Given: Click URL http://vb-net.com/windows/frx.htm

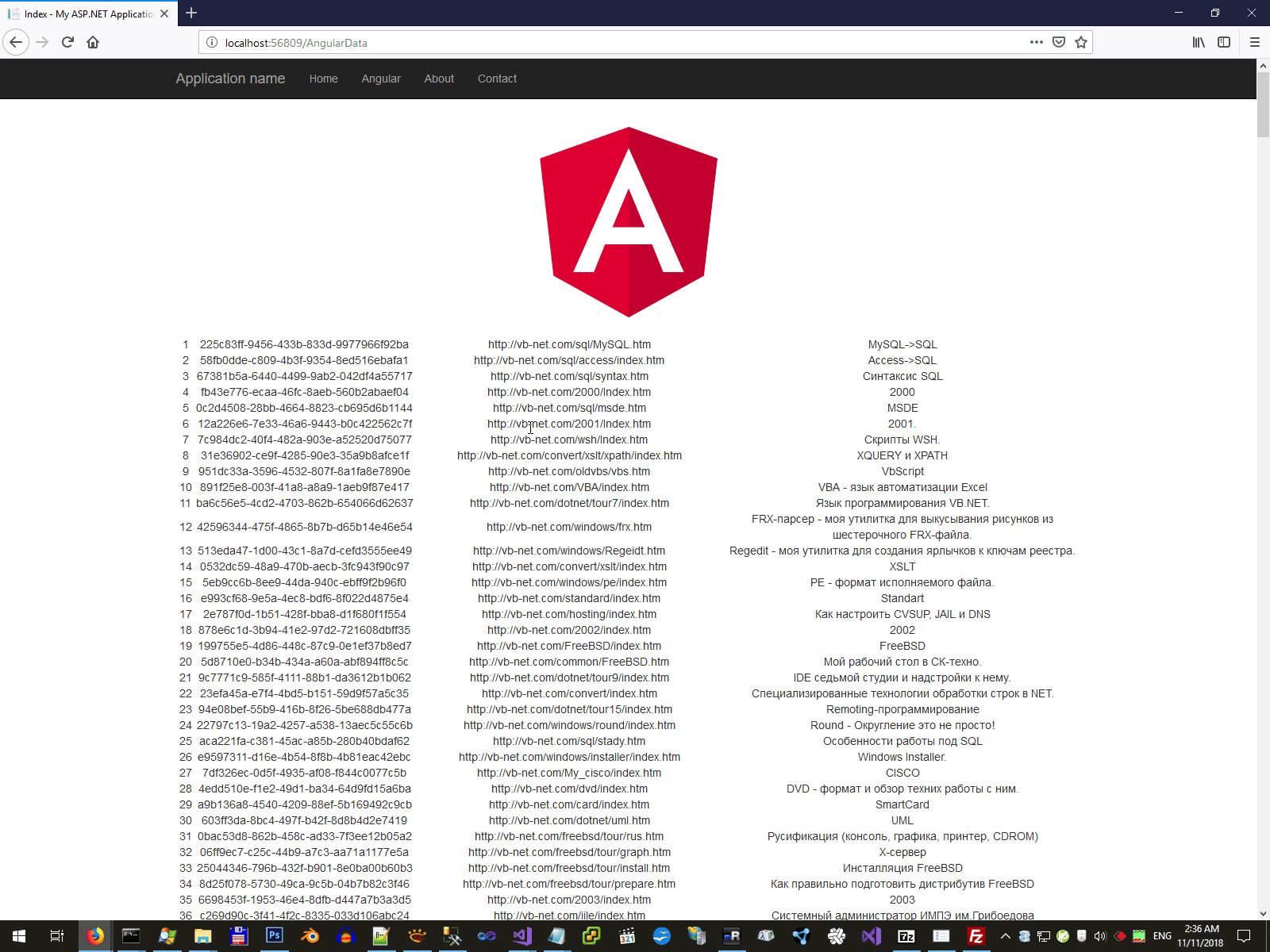Looking at the screenshot, I should (569, 527).
